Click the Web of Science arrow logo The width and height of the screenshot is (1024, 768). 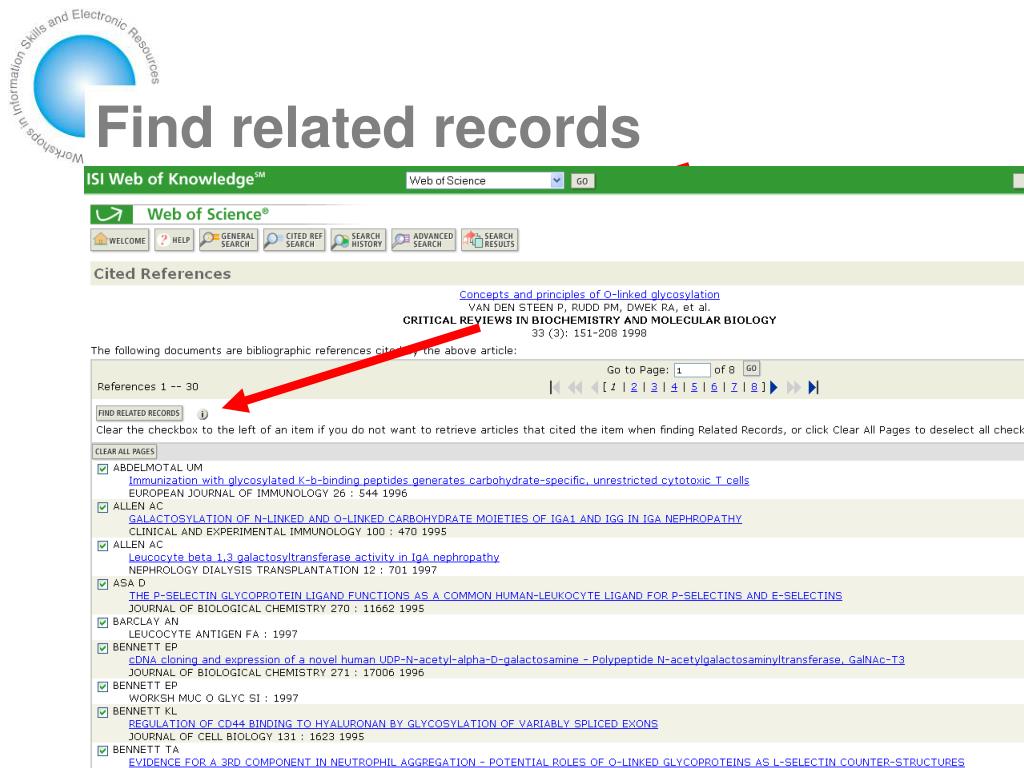(111, 214)
